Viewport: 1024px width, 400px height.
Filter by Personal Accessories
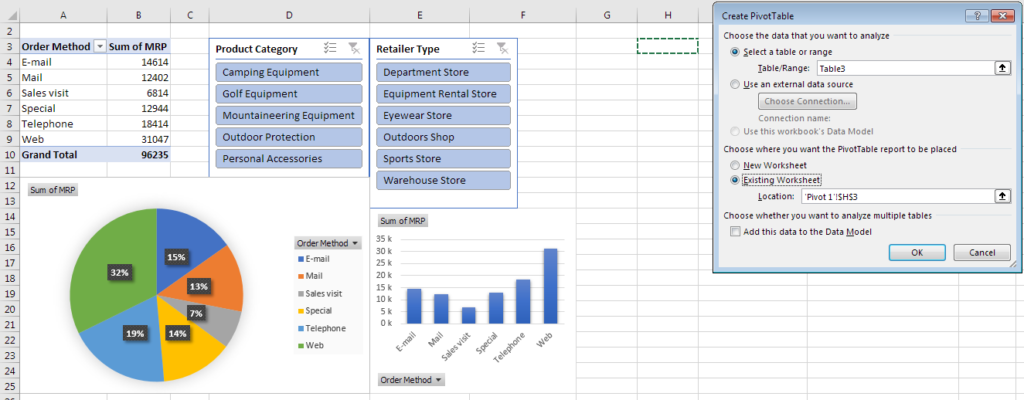288,159
